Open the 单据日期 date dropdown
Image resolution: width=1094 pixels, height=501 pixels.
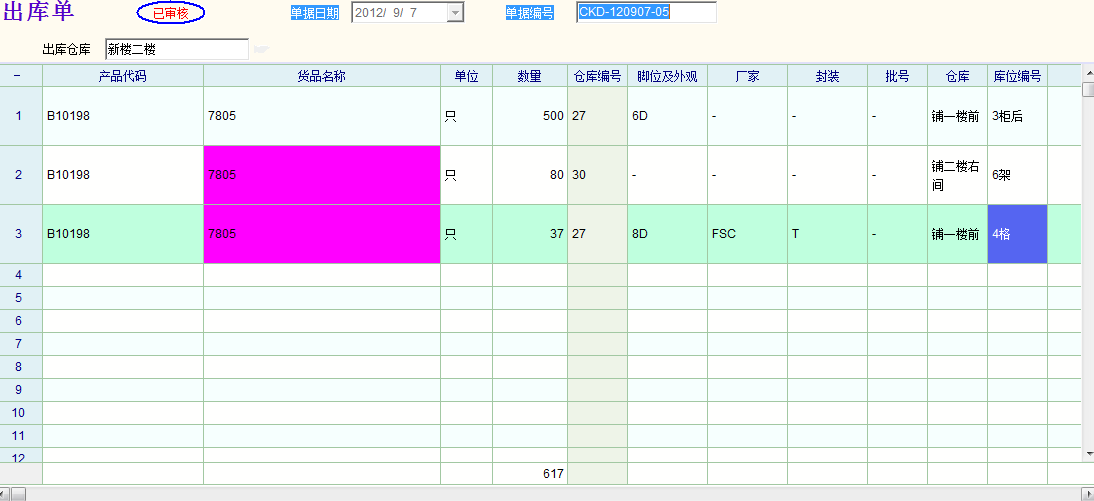(x=455, y=13)
